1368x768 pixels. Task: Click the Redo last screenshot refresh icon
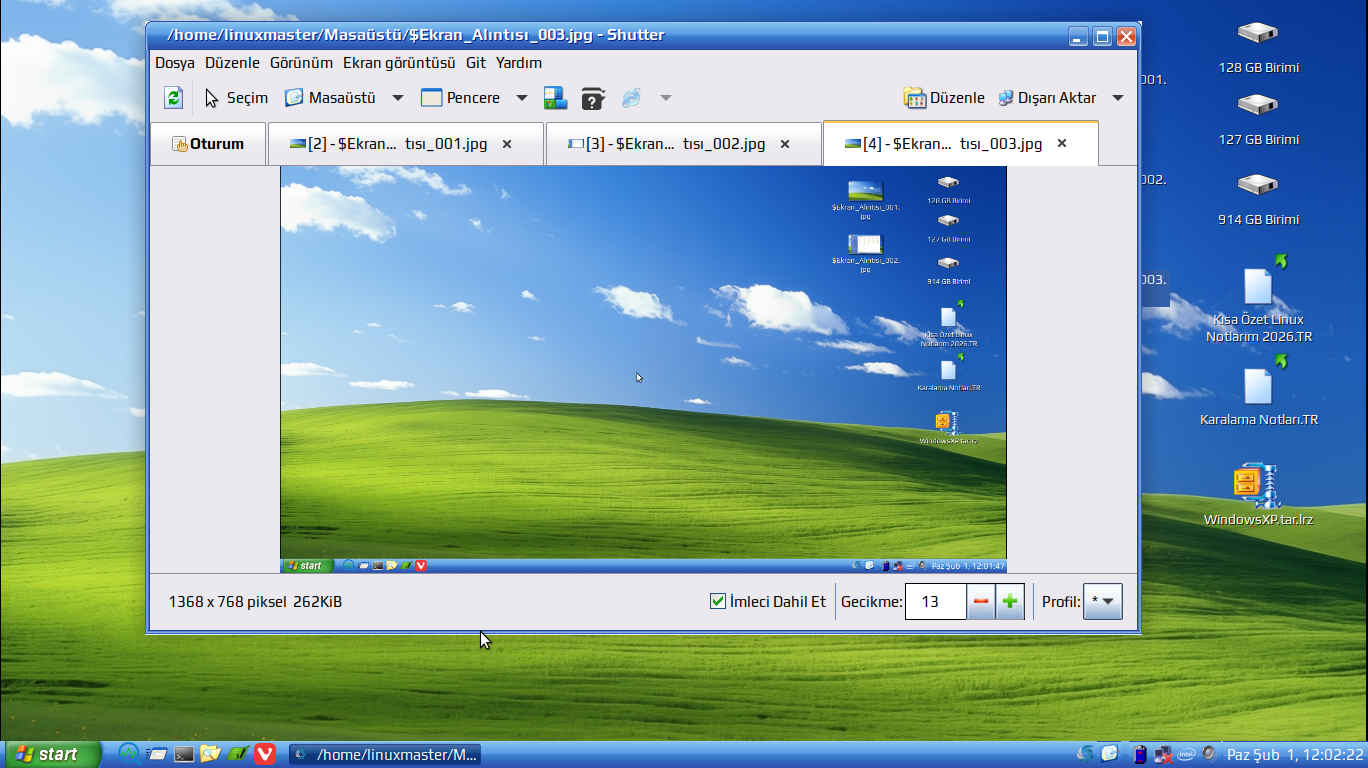[x=173, y=98]
